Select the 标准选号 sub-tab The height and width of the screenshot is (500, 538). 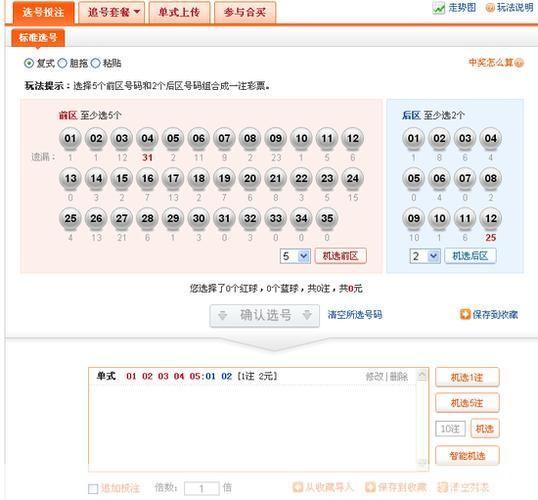[x=38, y=37]
